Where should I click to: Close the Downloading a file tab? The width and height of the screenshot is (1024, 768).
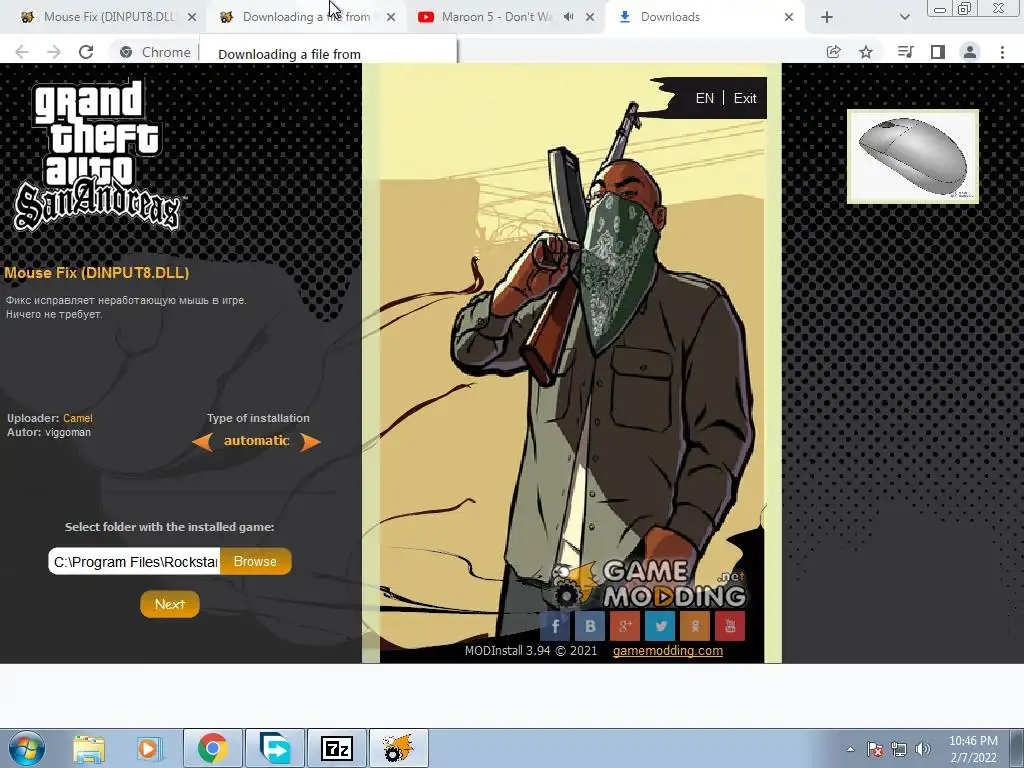point(391,18)
